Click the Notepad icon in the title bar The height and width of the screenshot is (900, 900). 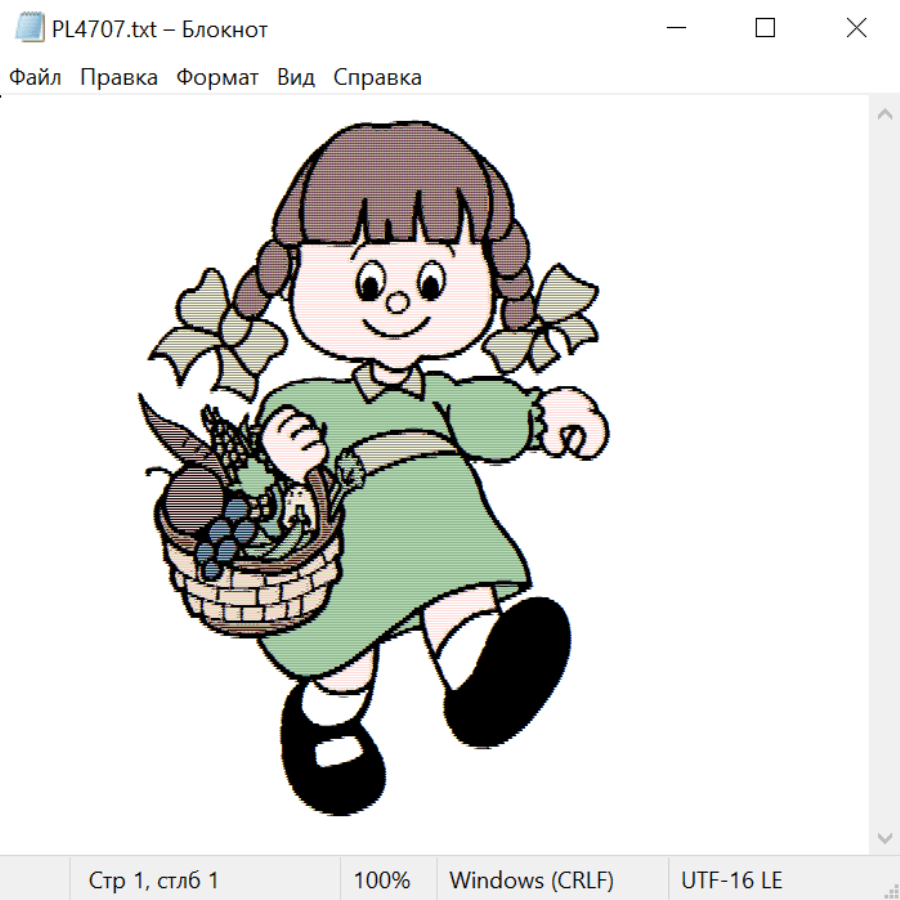point(29,29)
